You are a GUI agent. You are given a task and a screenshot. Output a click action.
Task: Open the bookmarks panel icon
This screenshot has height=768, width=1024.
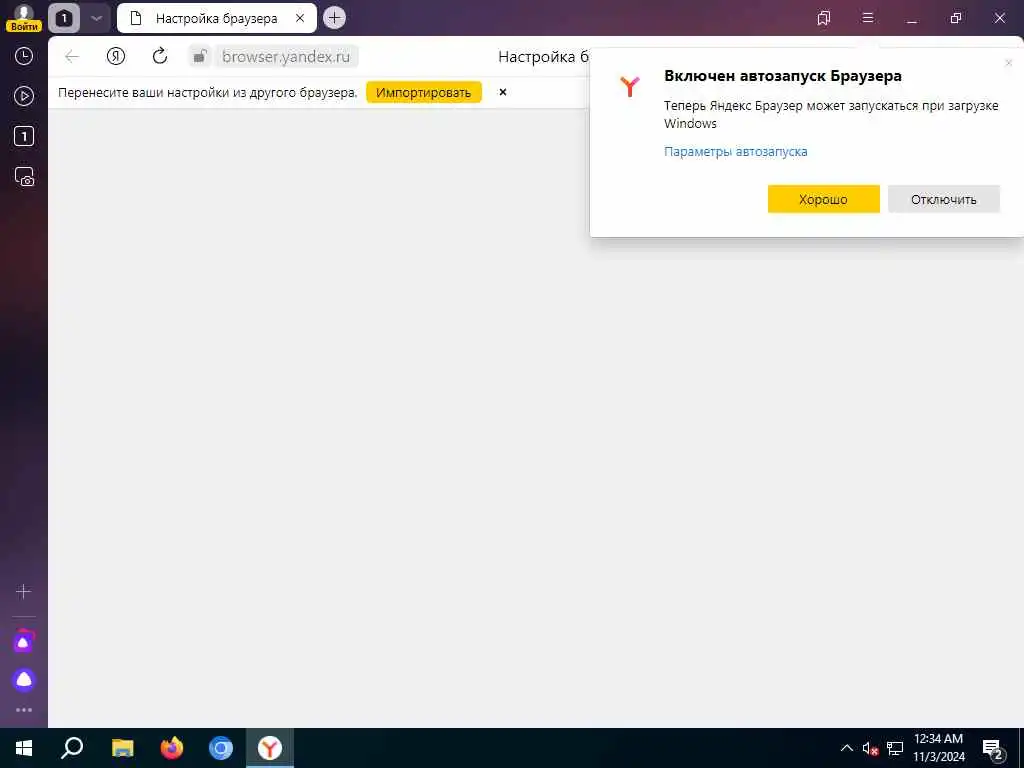(x=824, y=18)
